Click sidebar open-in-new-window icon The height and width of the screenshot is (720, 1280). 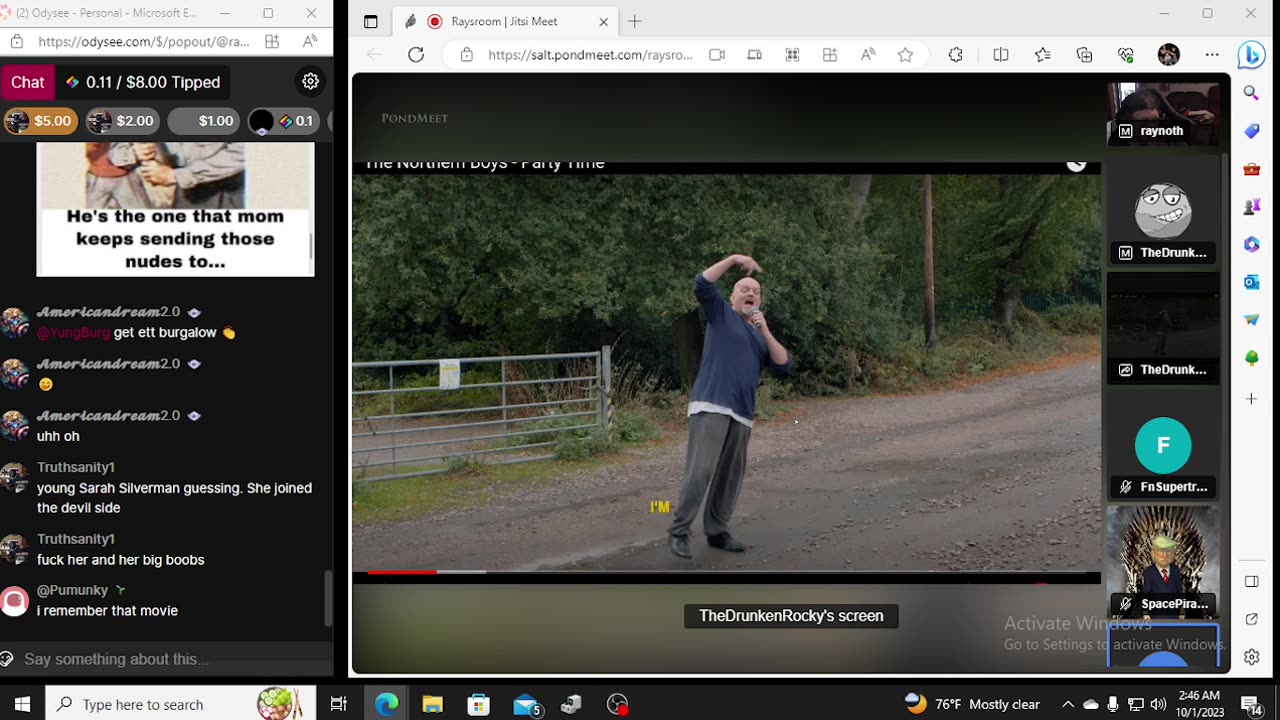click(1251, 620)
